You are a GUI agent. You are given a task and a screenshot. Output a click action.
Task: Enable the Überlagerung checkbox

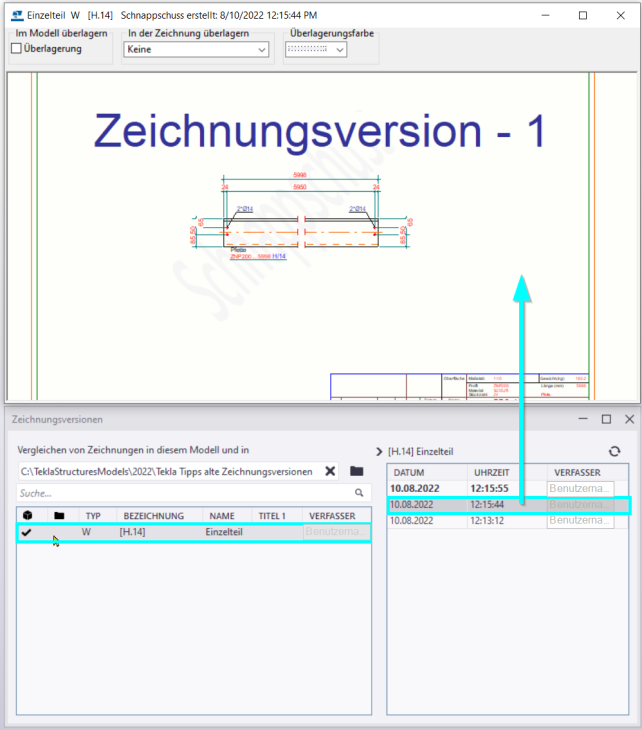coord(16,48)
